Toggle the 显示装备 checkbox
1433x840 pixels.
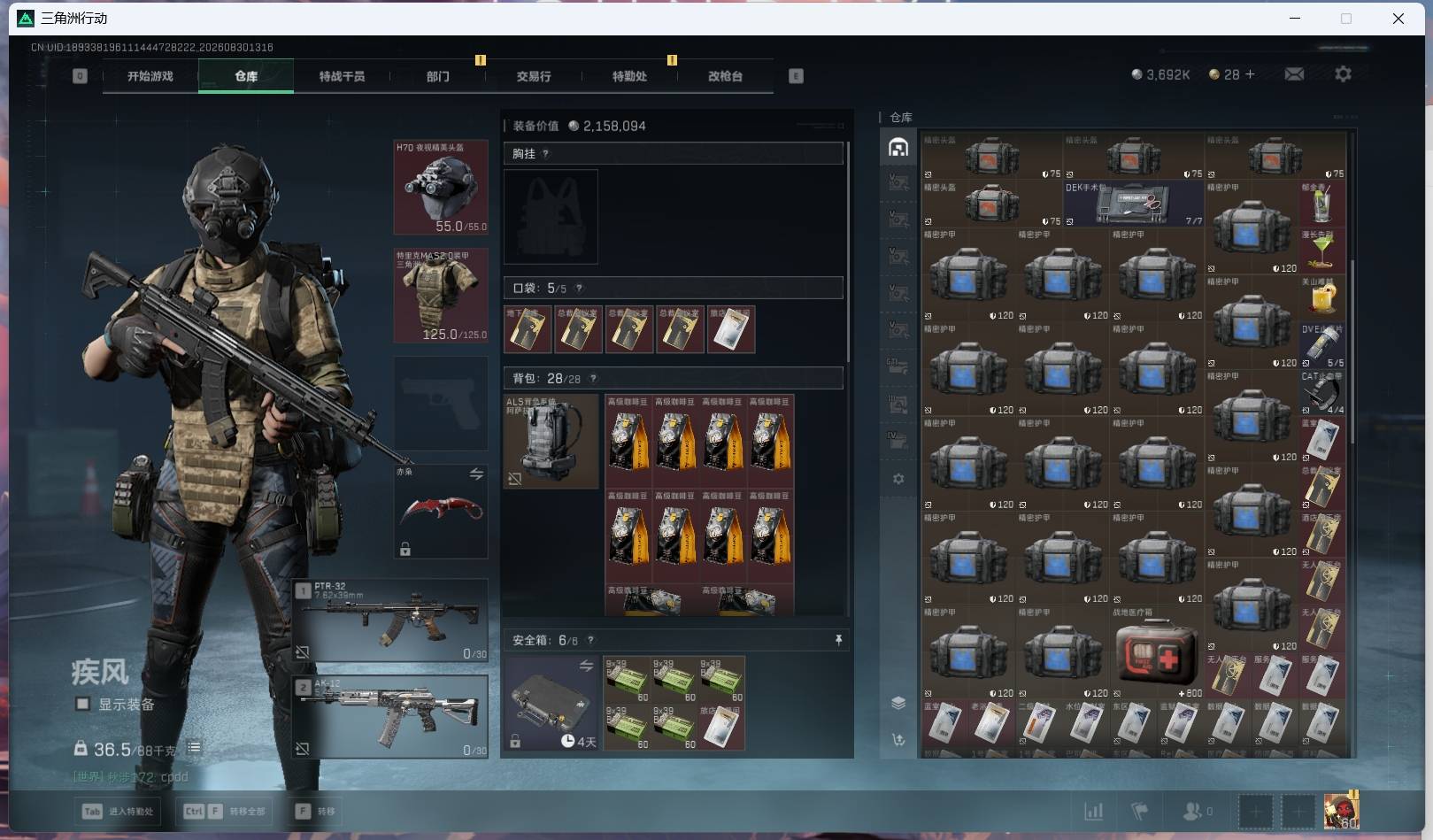point(82,704)
